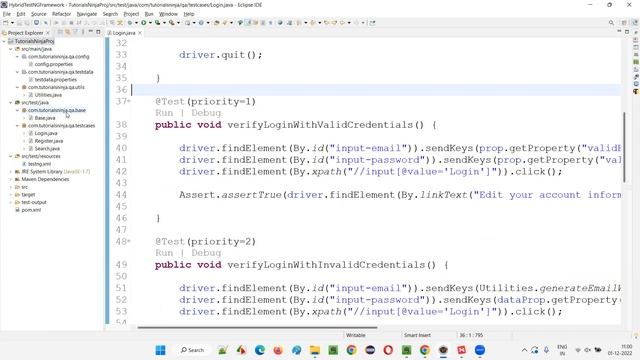Click the green Run button in toolbar
Screen dimensions: 640x360
pos(144,23)
